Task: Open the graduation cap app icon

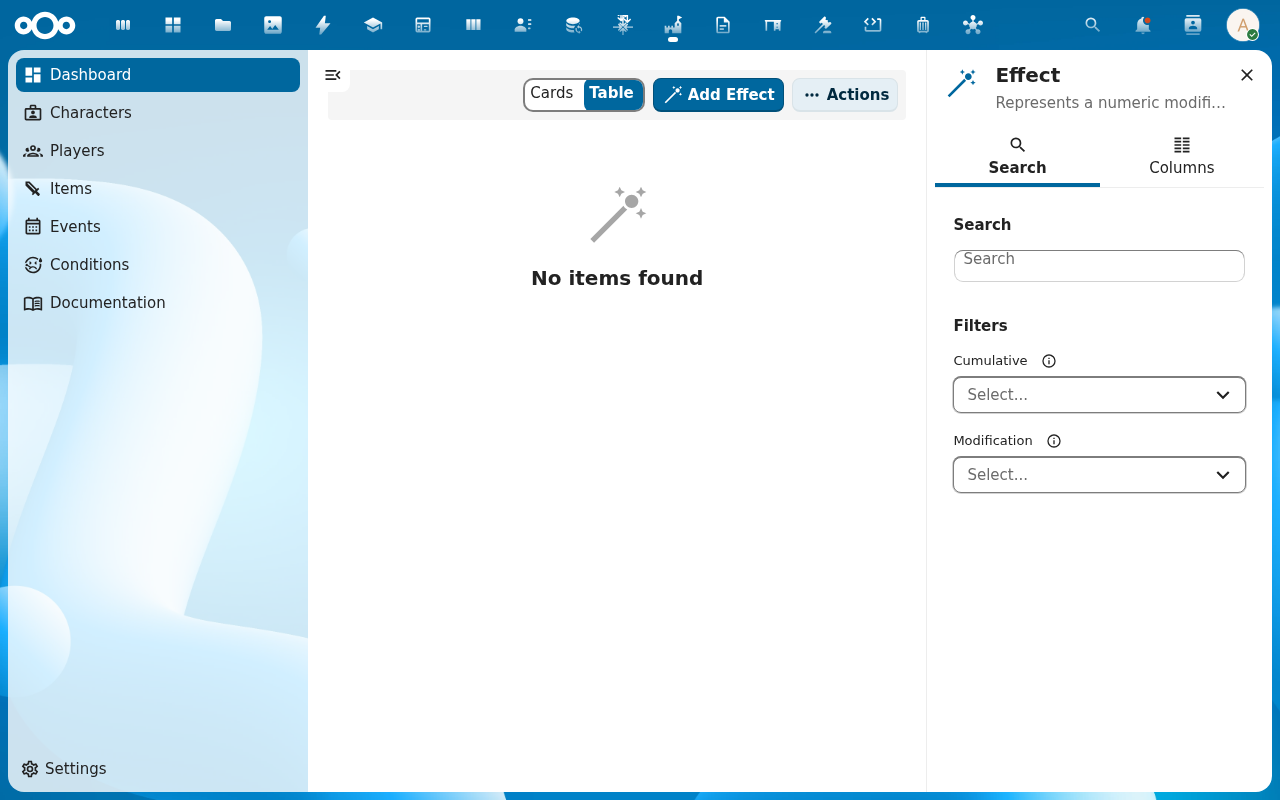Action: pos(373,25)
